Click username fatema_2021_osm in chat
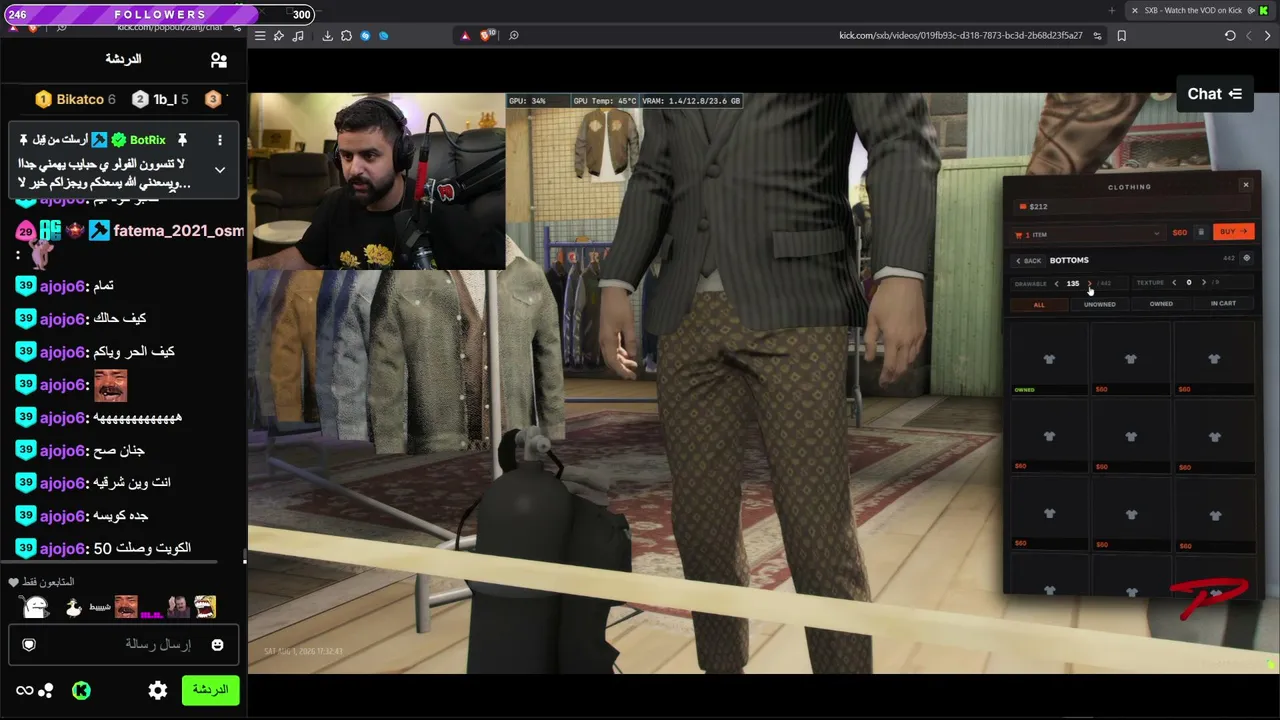 (x=178, y=231)
